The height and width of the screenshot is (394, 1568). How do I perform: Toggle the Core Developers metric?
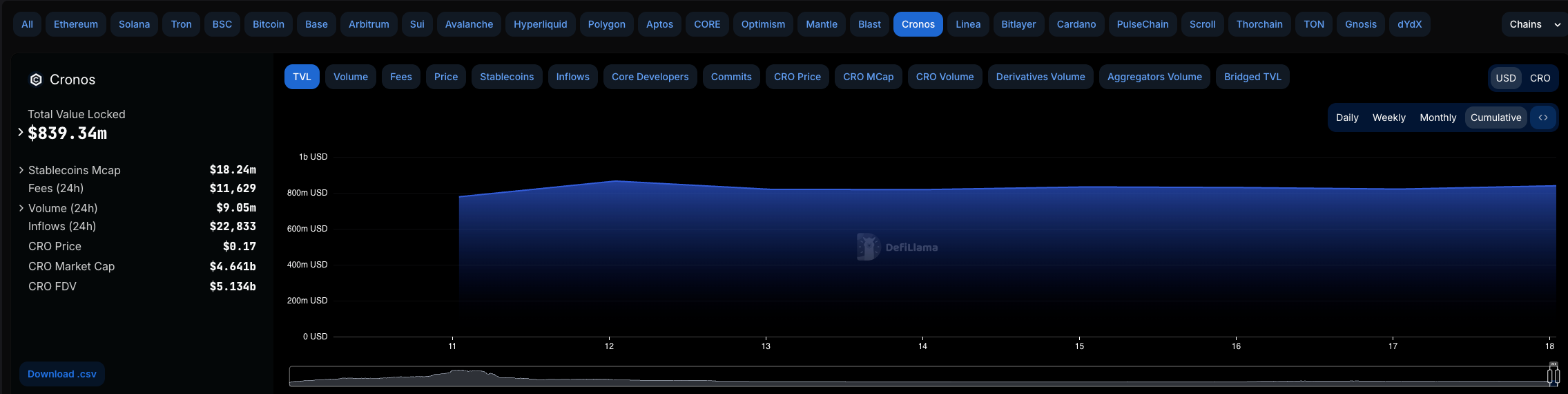click(x=650, y=77)
